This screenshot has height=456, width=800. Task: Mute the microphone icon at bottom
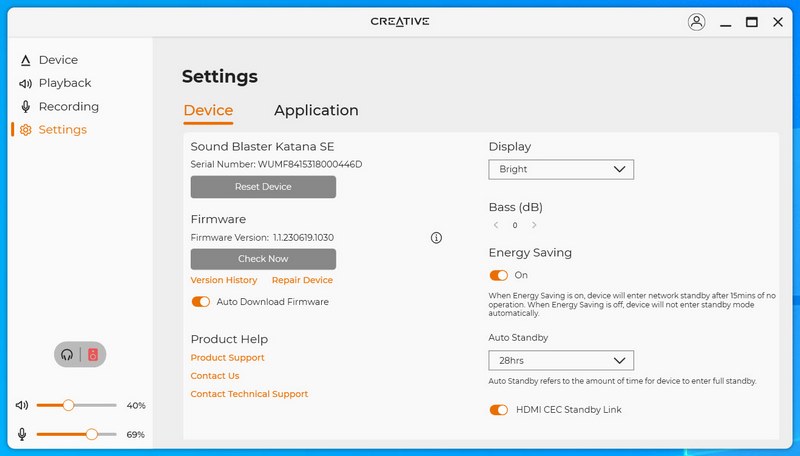22,434
